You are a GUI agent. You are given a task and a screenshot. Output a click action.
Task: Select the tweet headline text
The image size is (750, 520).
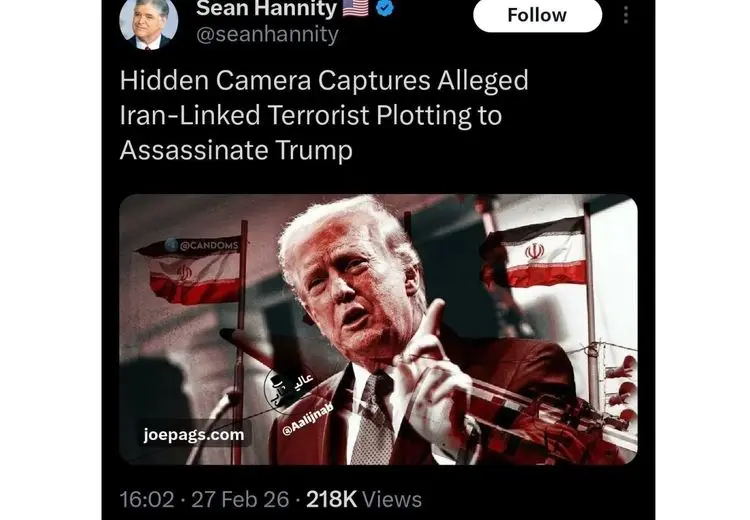324,115
